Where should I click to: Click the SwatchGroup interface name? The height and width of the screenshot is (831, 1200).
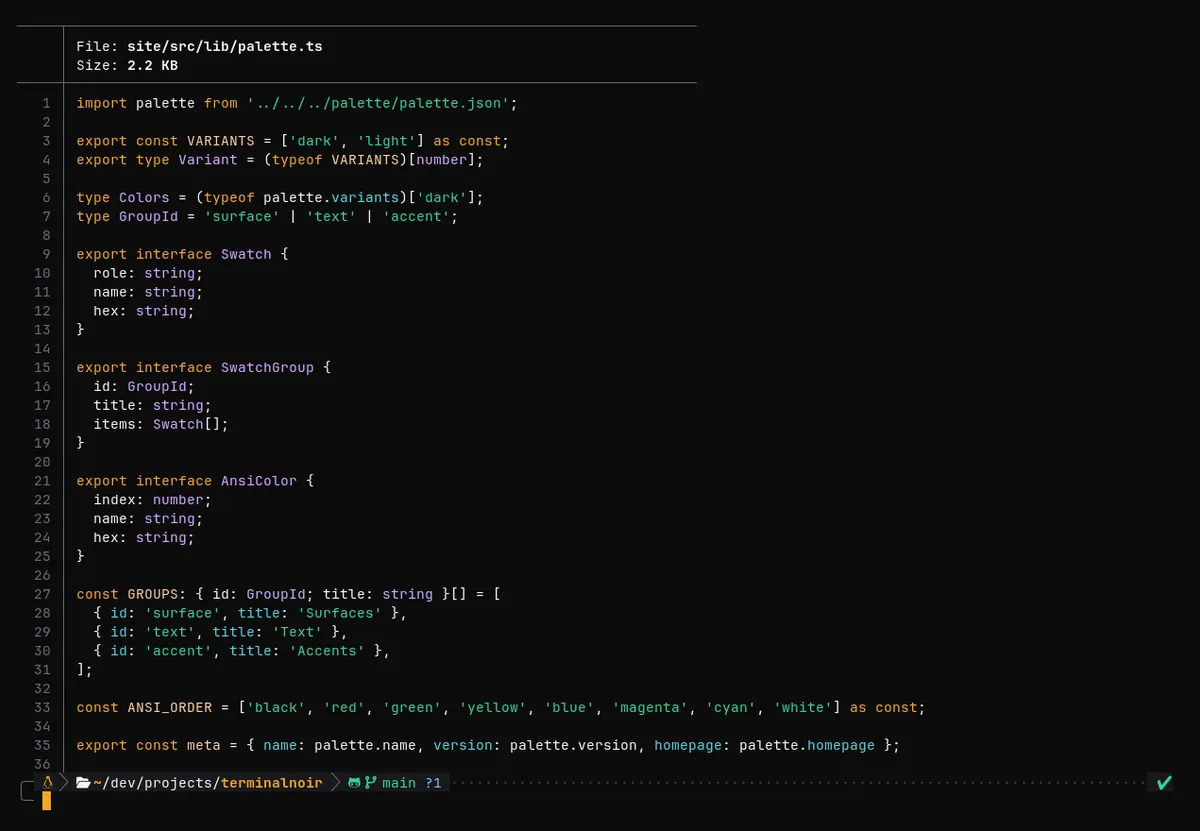point(267,367)
